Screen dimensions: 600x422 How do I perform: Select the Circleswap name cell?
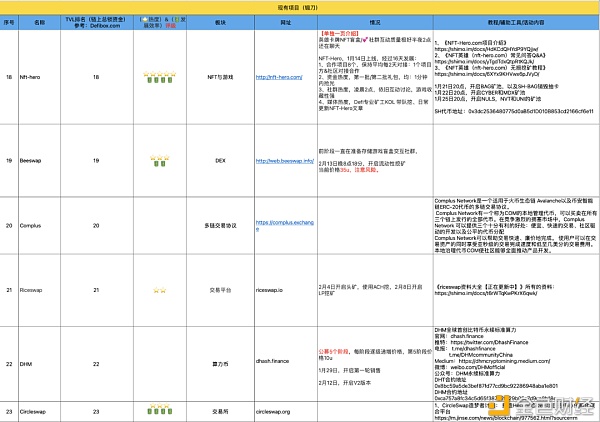click(39, 412)
